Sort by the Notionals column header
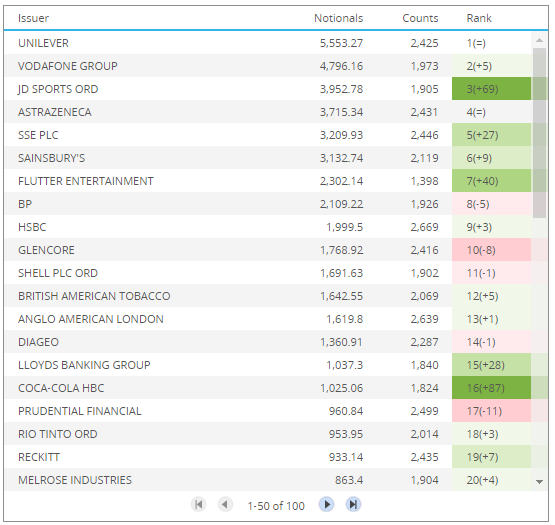The width and height of the screenshot is (555, 525). tap(338, 18)
